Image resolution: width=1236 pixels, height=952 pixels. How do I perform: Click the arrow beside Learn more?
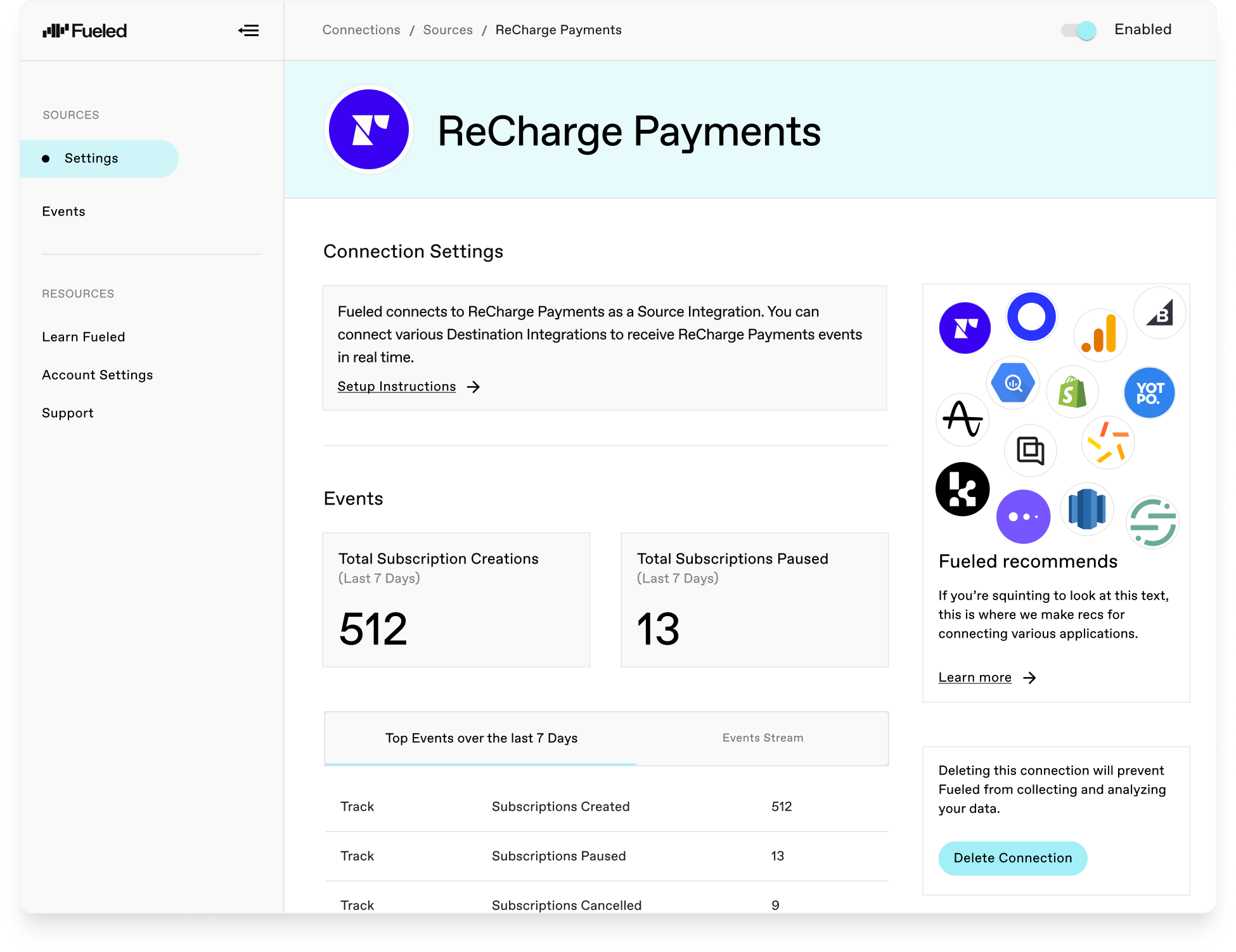(1030, 678)
